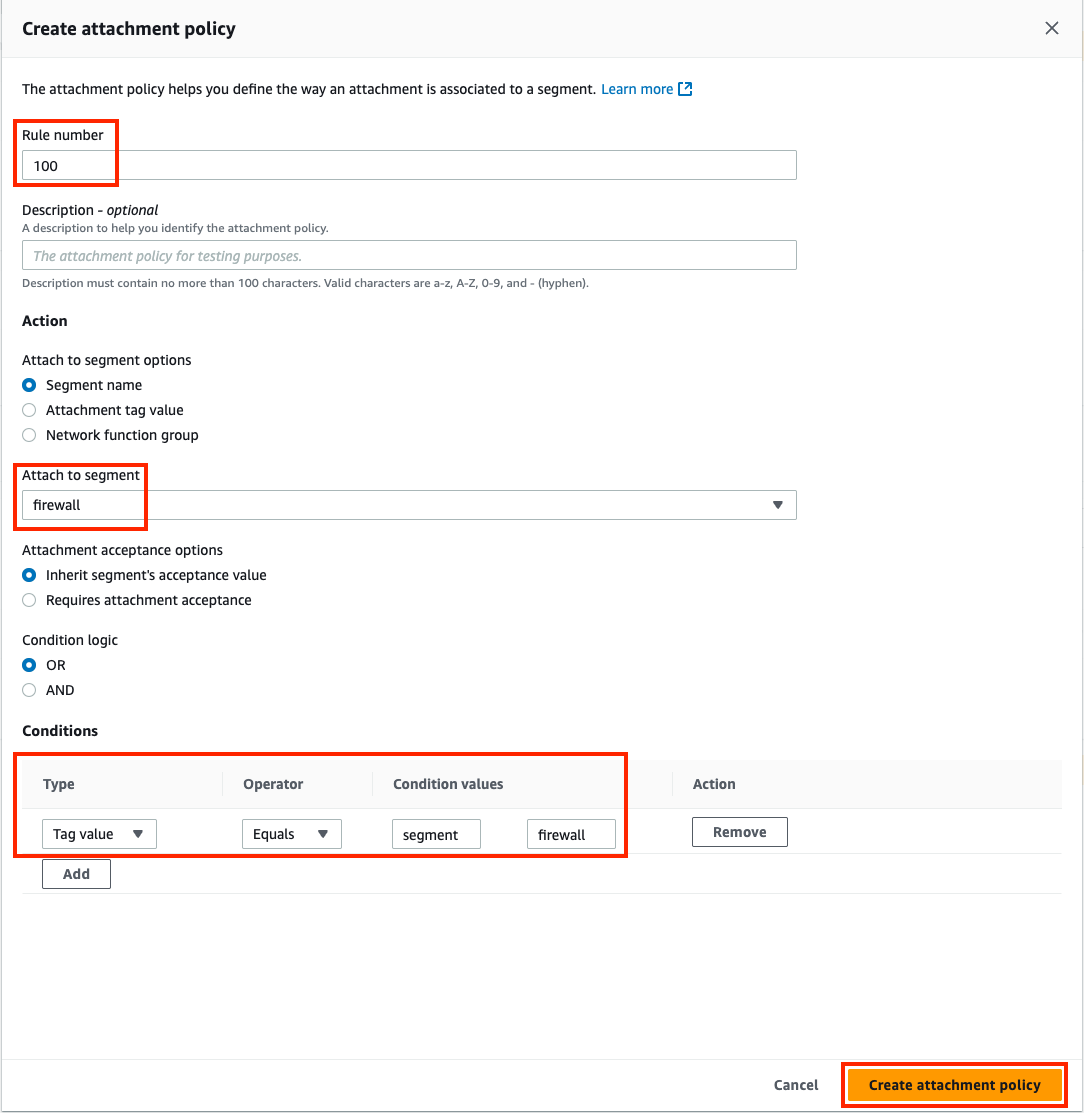Click the Description optional text field

[x=409, y=256]
